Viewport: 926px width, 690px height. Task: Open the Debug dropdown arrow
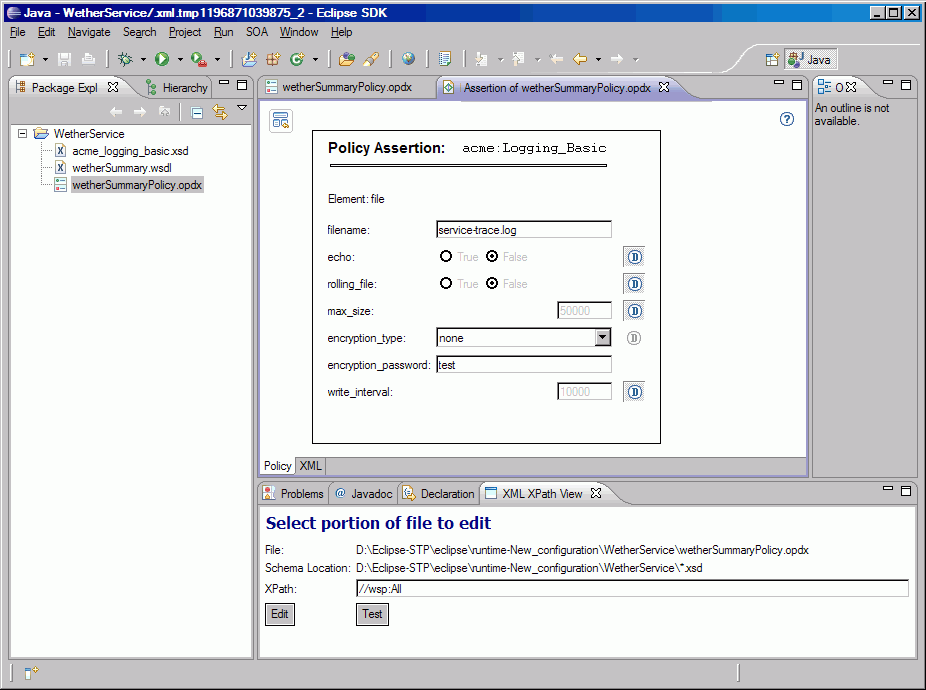click(x=143, y=60)
